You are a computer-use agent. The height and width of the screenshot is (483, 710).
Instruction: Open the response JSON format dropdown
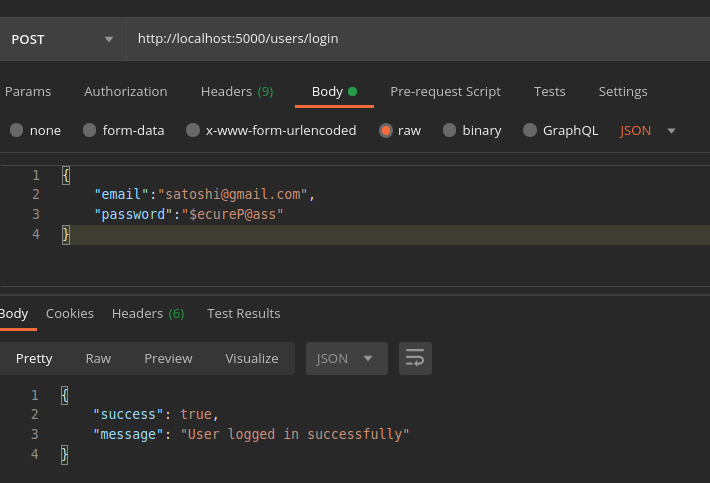(x=346, y=358)
